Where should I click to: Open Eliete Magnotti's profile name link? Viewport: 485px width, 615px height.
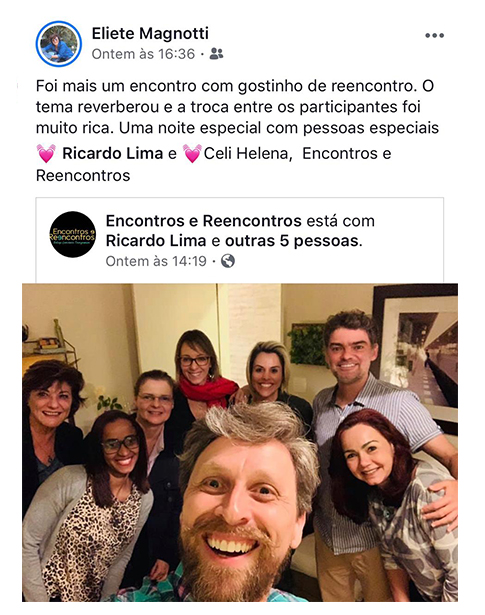click(150, 33)
